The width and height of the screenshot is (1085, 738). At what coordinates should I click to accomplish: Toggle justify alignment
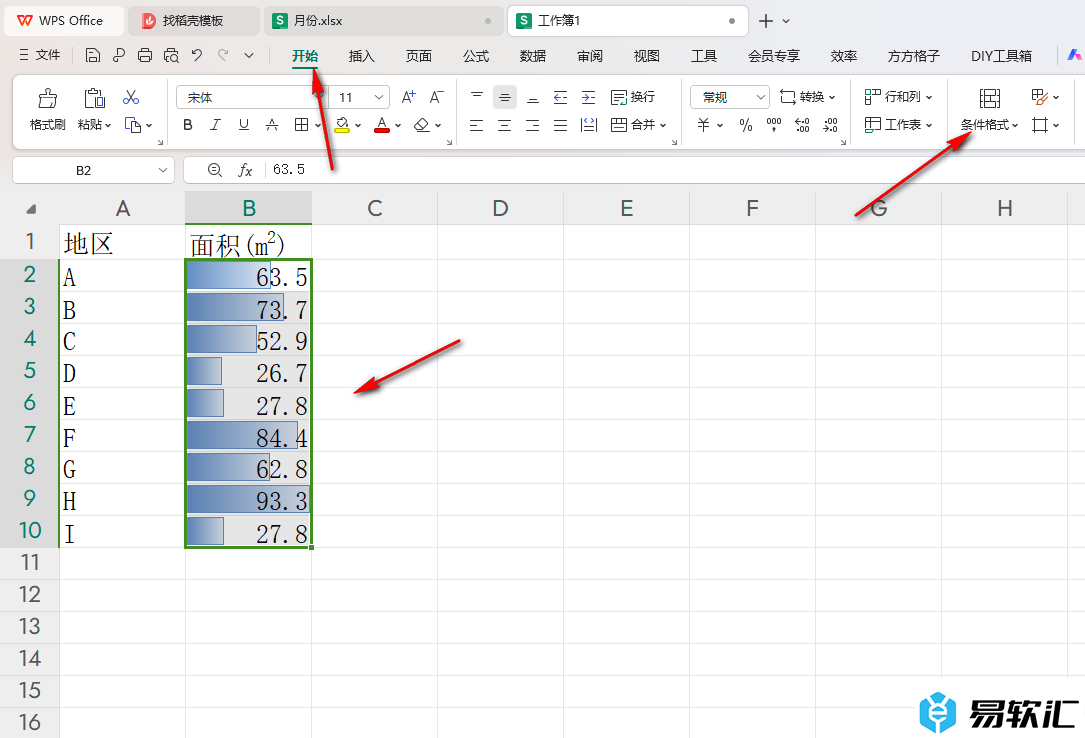tap(560, 125)
